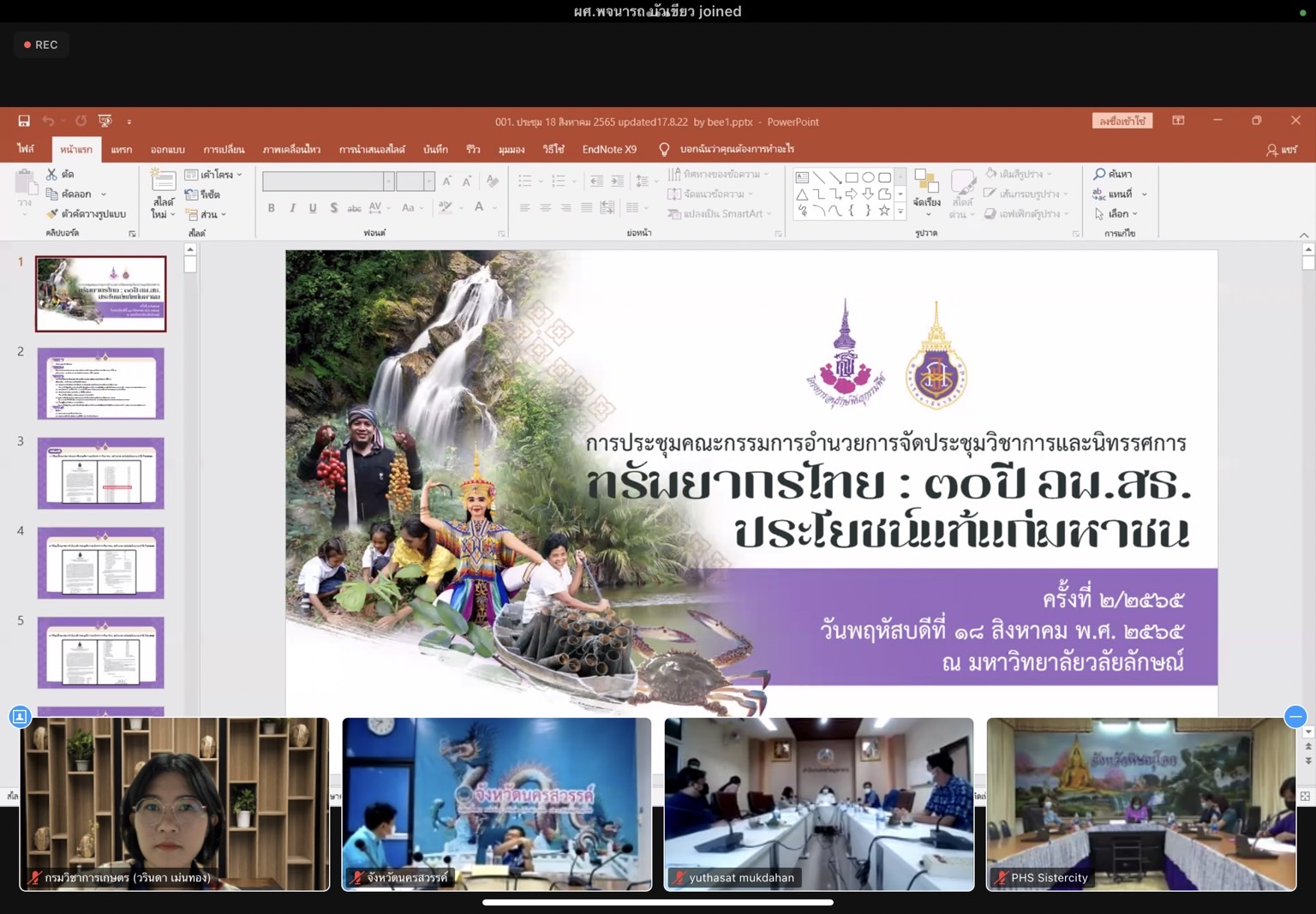Toggle Underline text formatting
1316x914 pixels.
(313, 207)
